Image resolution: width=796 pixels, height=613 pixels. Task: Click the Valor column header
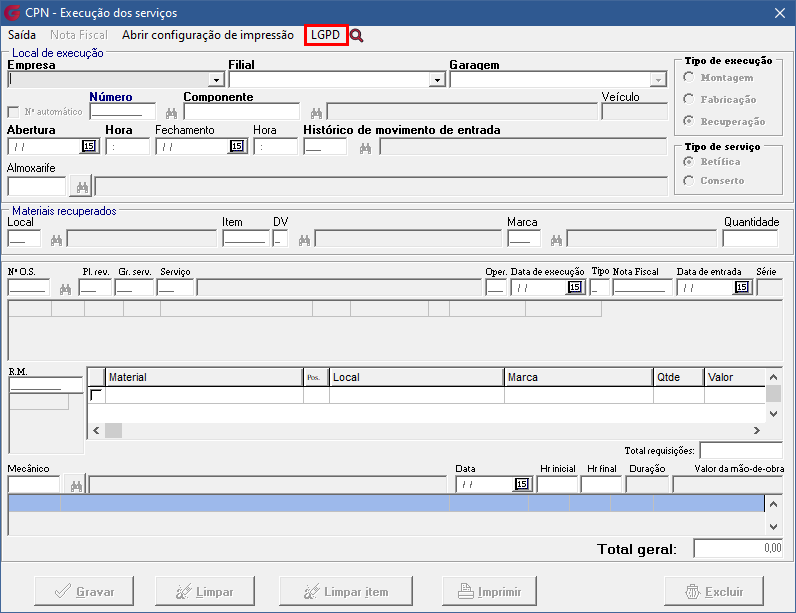coord(735,377)
